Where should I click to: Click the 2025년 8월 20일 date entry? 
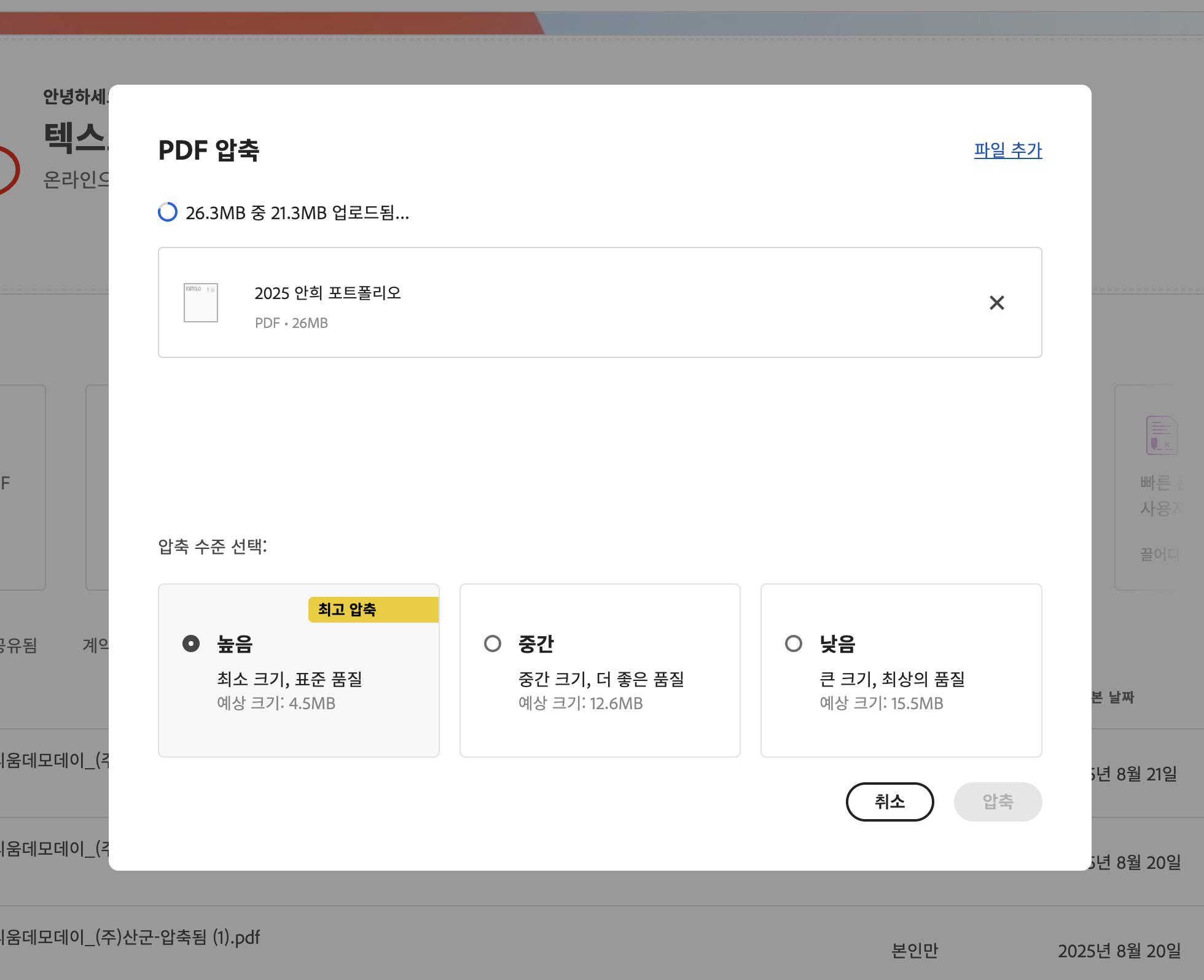click(1119, 951)
